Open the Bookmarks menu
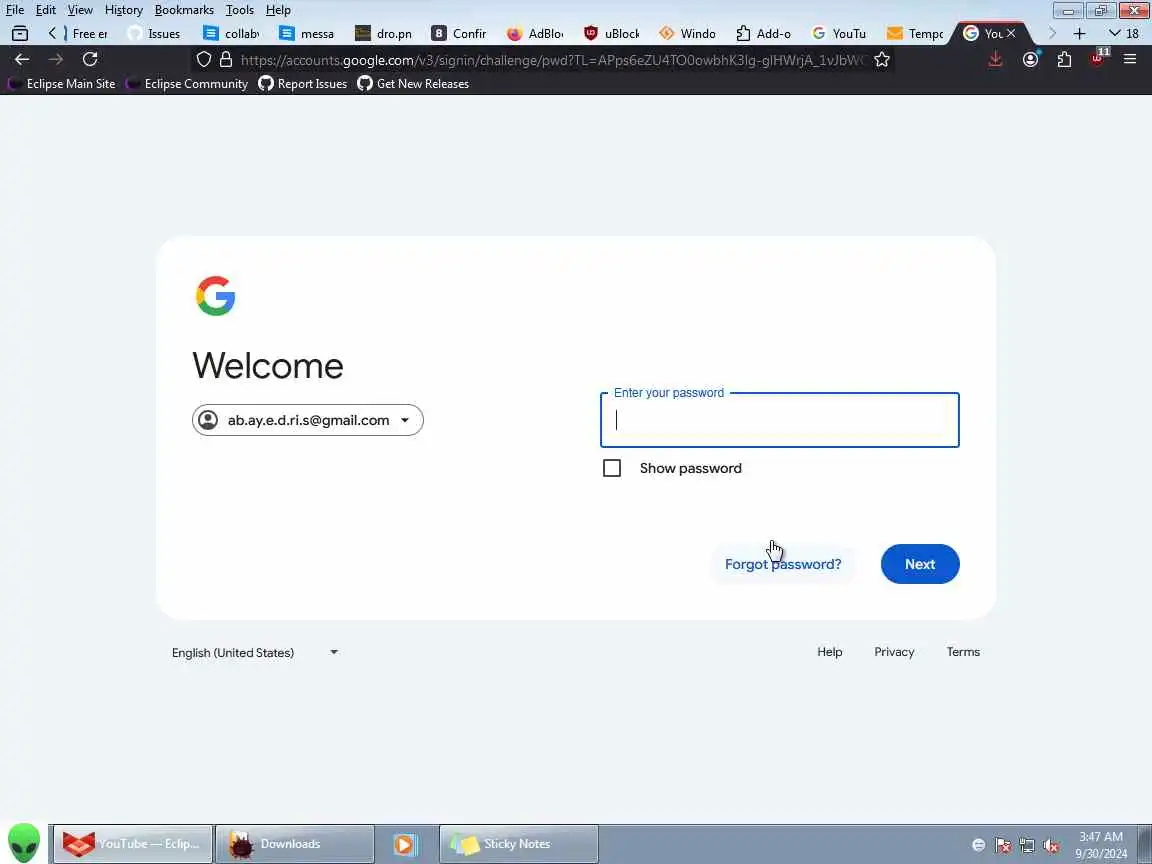Screen dimensions: 1152x864 click(x=184, y=10)
